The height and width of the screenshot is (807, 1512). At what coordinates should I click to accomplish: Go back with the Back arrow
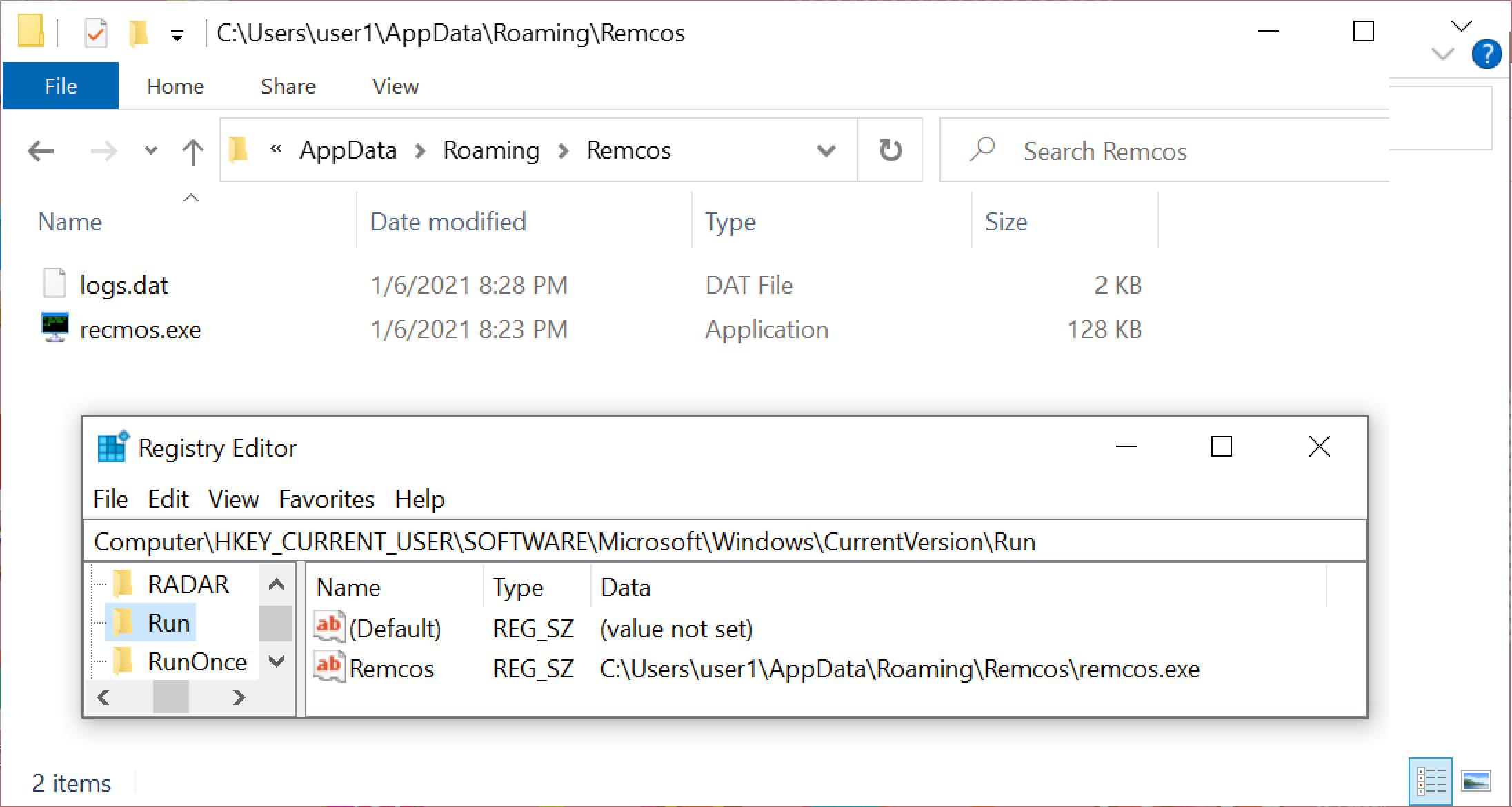coord(41,150)
